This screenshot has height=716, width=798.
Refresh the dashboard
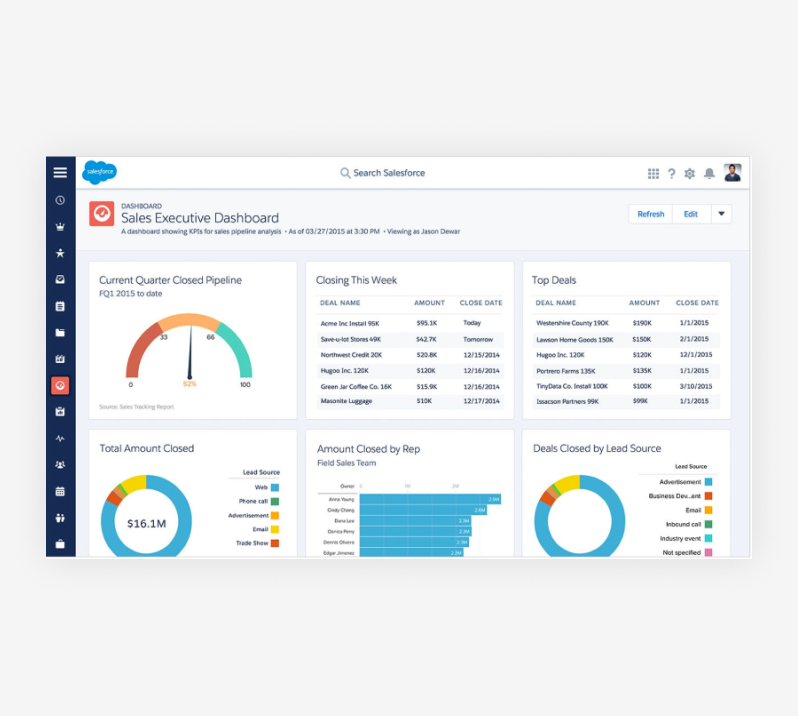tap(650, 214)
